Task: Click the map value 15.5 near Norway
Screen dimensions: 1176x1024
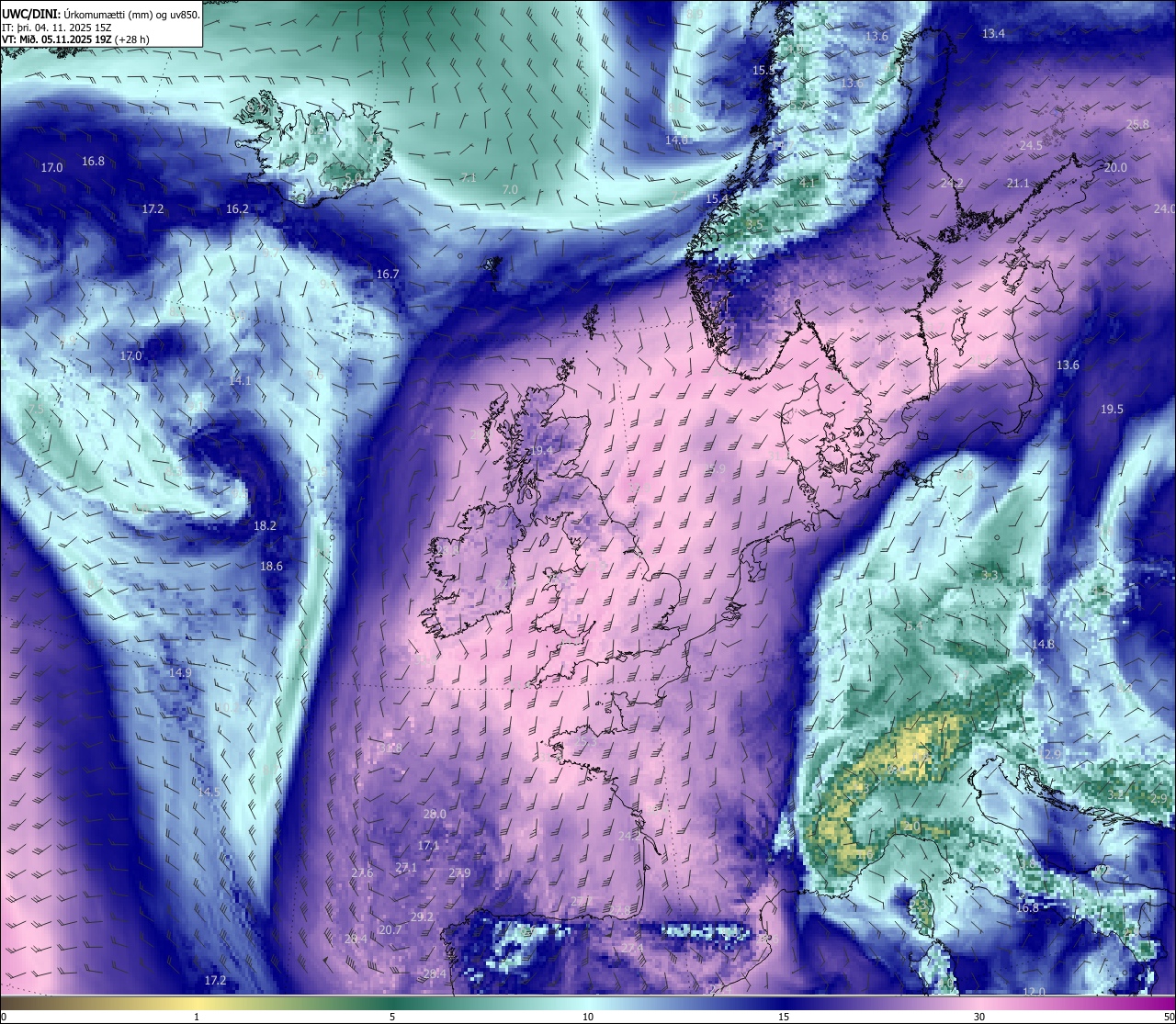Action: click(x=763, y=71)
